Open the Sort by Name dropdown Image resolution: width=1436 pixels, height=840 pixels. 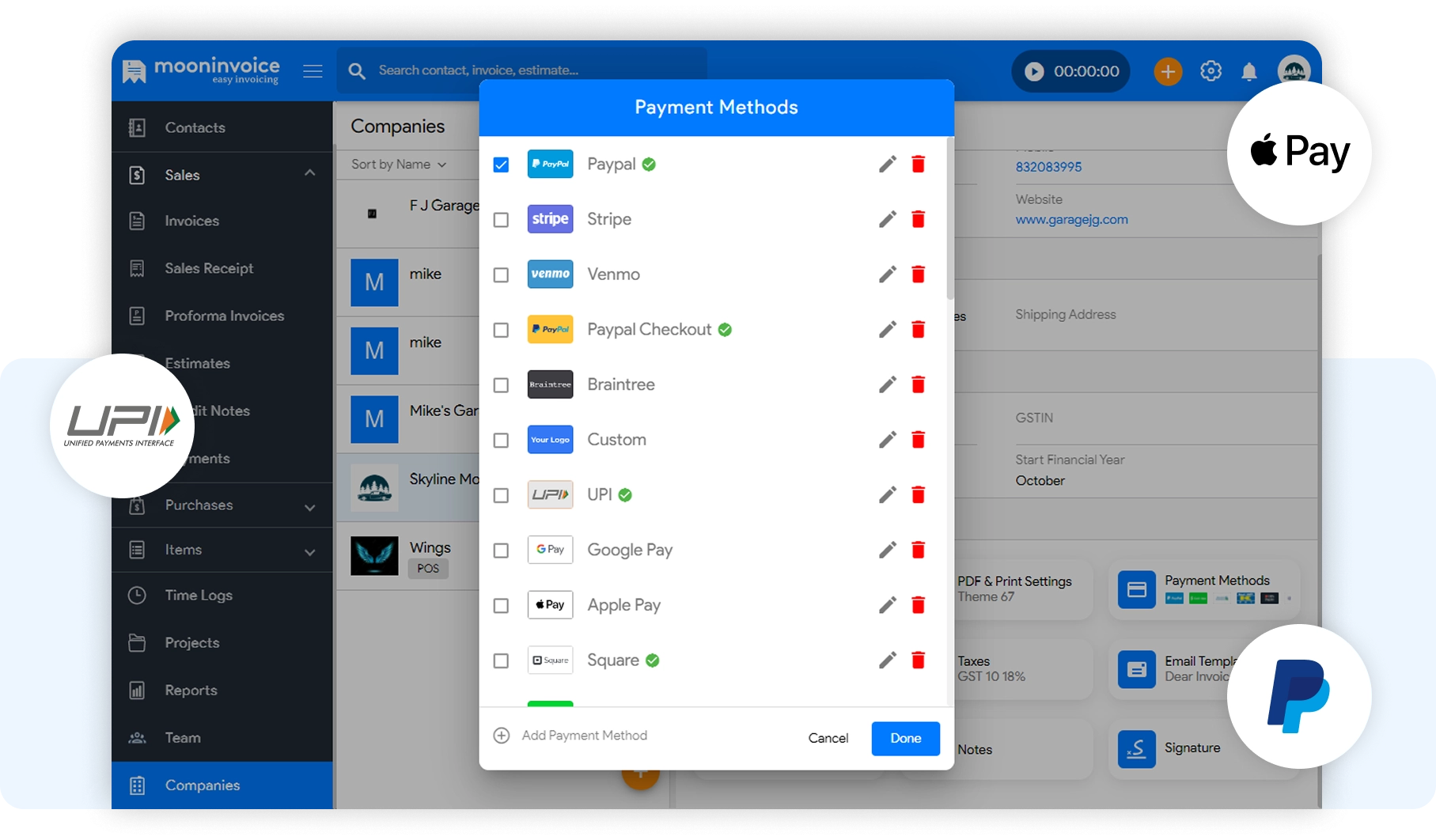click(399, 165)
